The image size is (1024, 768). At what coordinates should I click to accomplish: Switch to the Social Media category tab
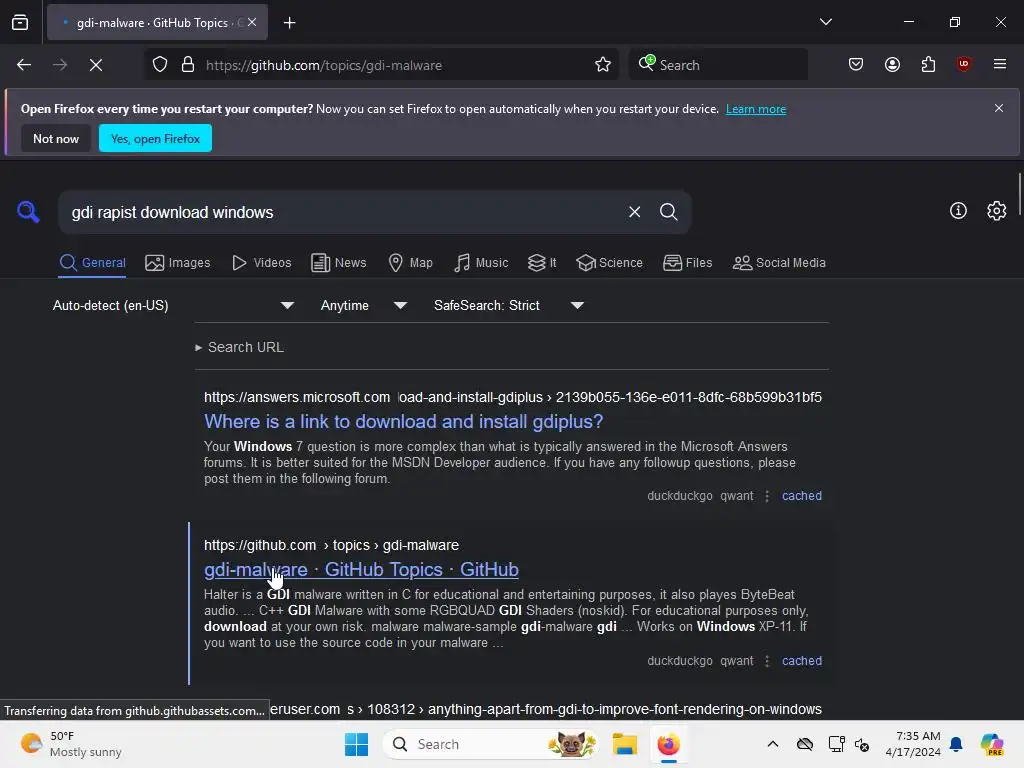[779, 263]
